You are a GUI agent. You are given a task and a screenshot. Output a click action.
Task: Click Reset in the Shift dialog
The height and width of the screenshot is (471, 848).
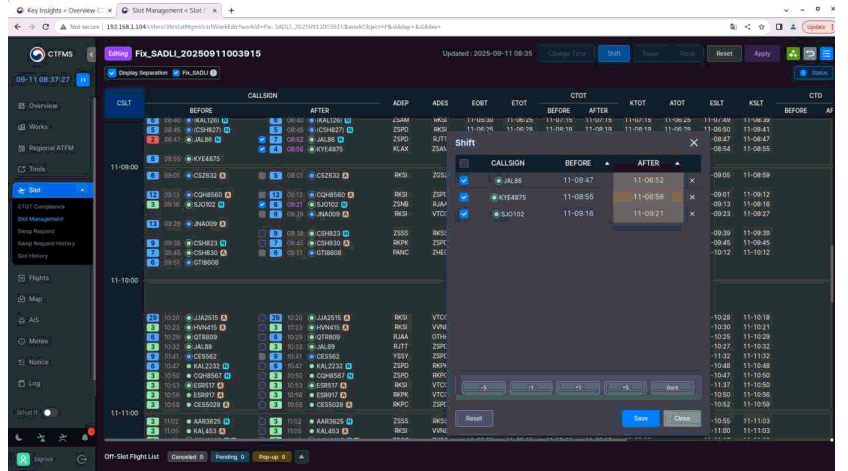click(x=474, y=419)
